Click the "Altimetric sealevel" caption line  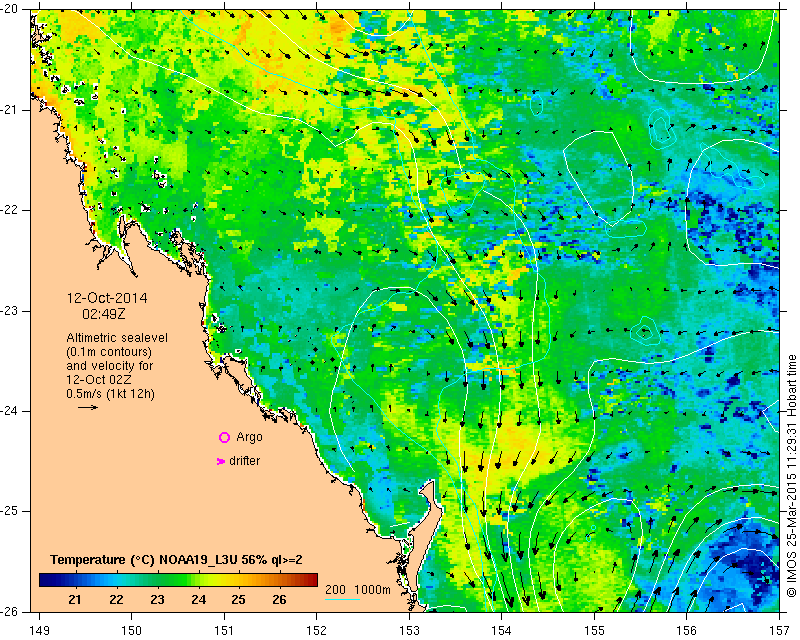point(117,338)
